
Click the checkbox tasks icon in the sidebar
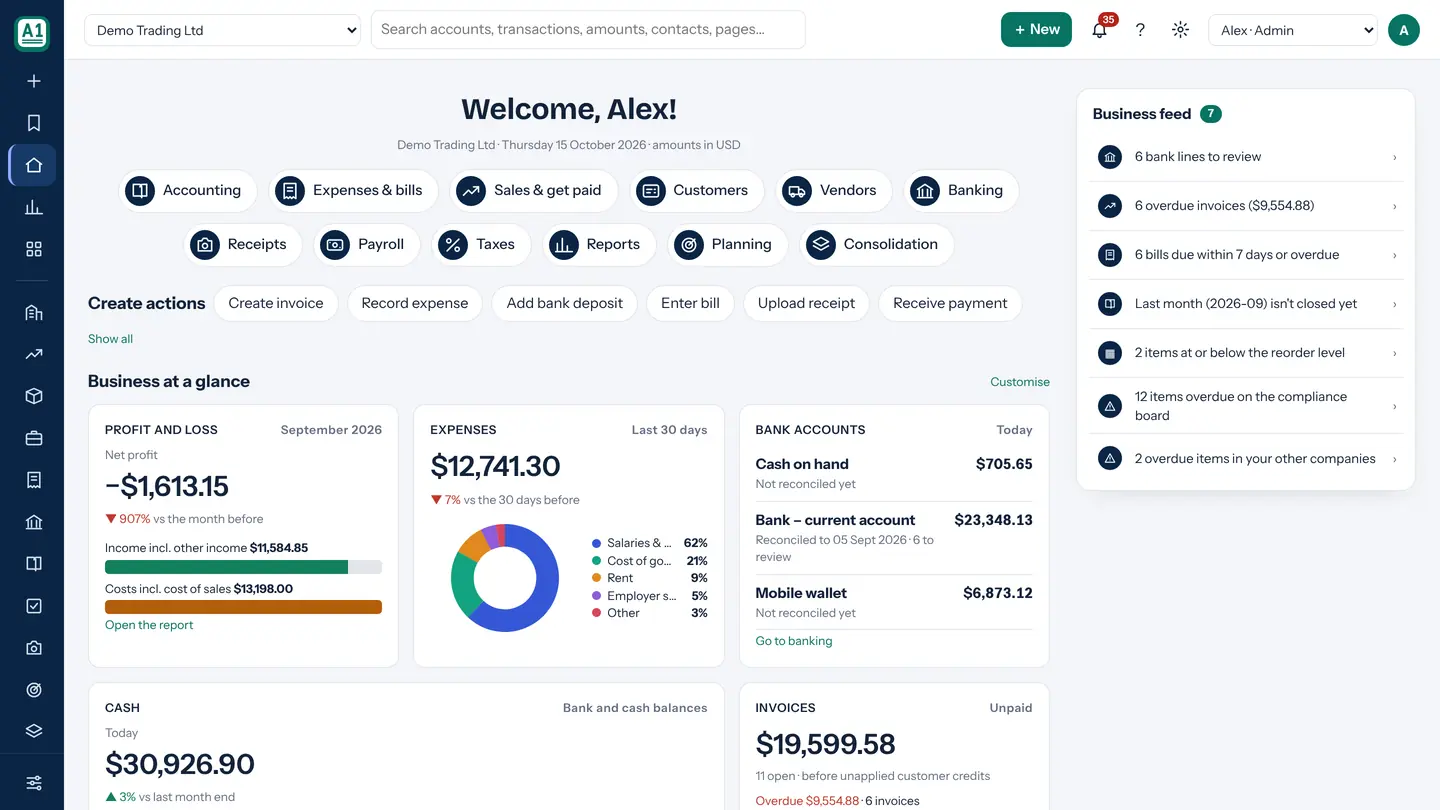(x=34, y=606)
